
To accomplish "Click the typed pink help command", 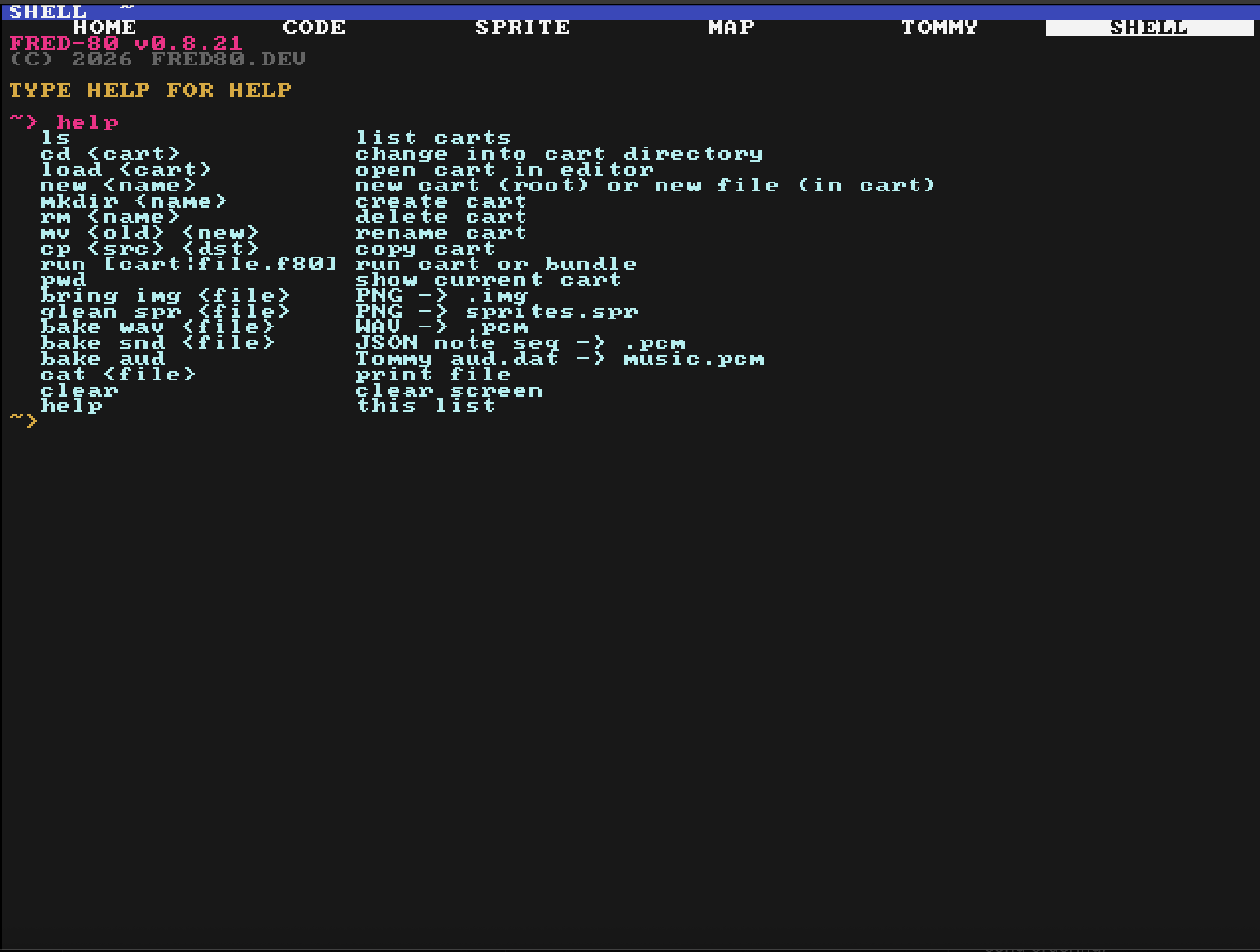I will coord(87,122).
